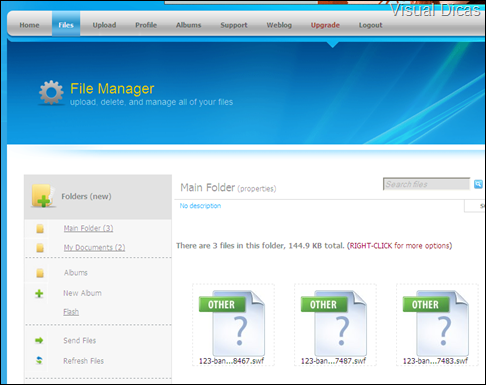This screenshot has height=385, width=486.
Task: Click Send Files in the sidebar
Action: [80, 340]
